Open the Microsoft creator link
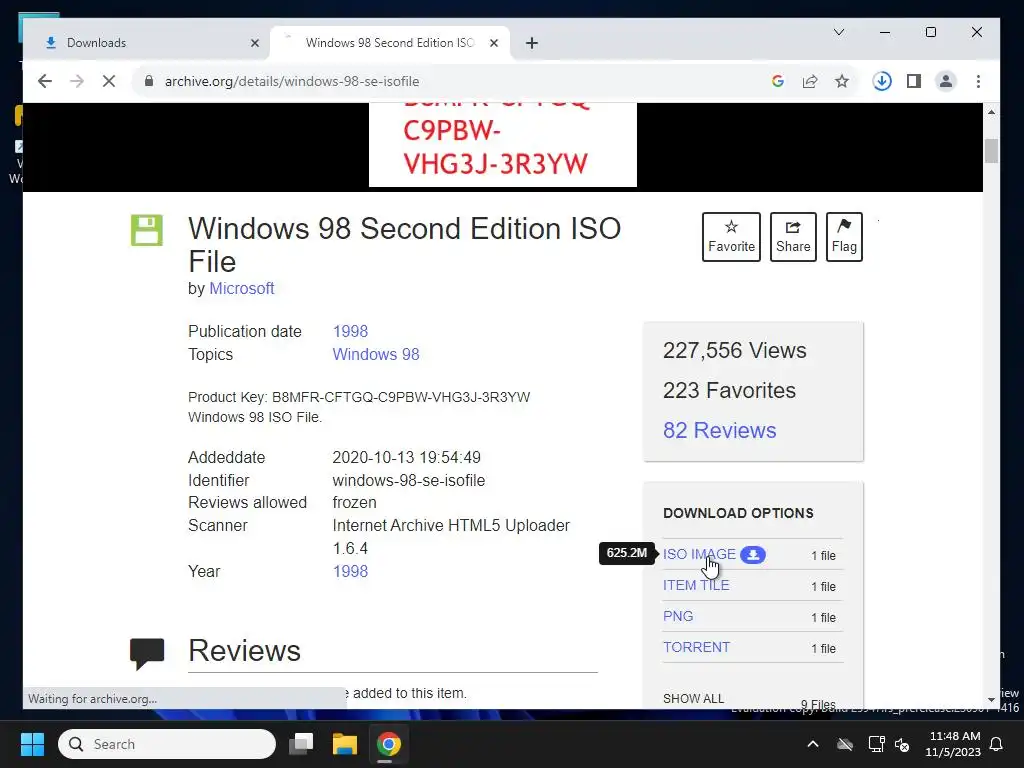 pos(242,289)
